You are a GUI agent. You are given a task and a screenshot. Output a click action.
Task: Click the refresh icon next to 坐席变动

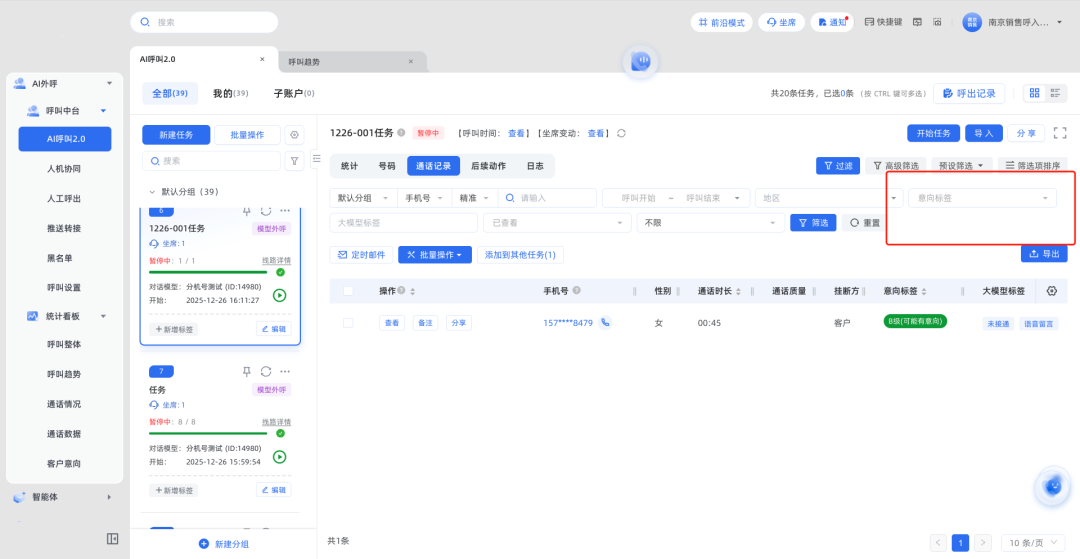pos(621,133)
